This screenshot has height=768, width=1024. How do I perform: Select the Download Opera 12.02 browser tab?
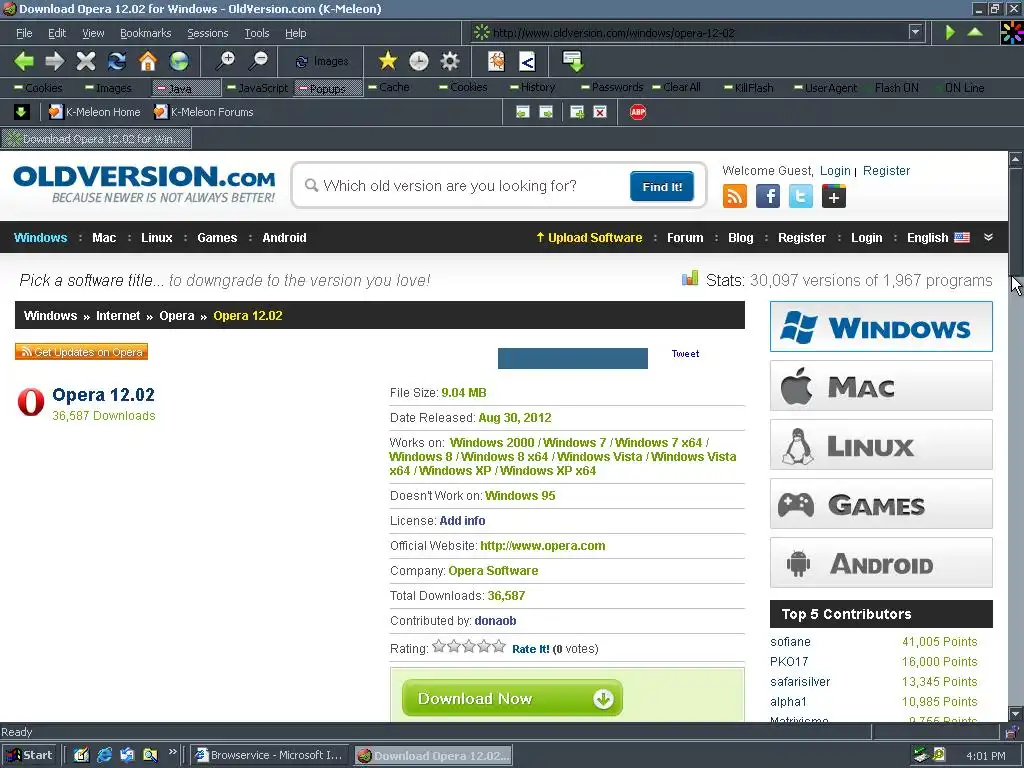coord(97,138)
